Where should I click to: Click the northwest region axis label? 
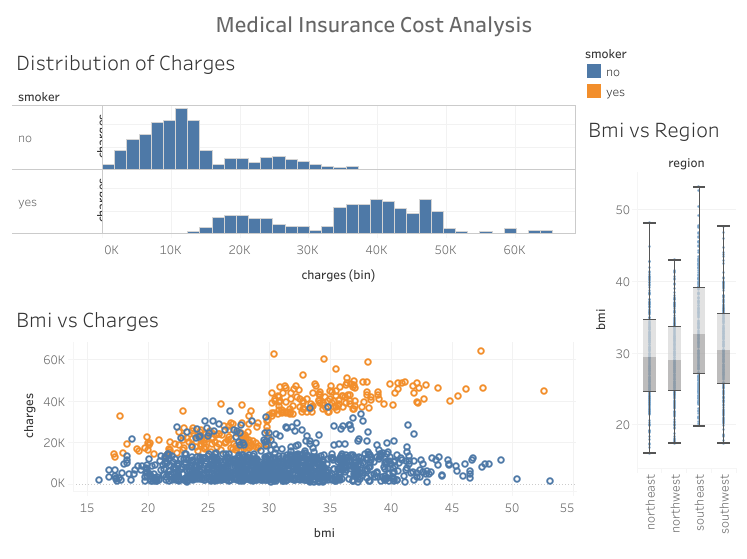674,505
